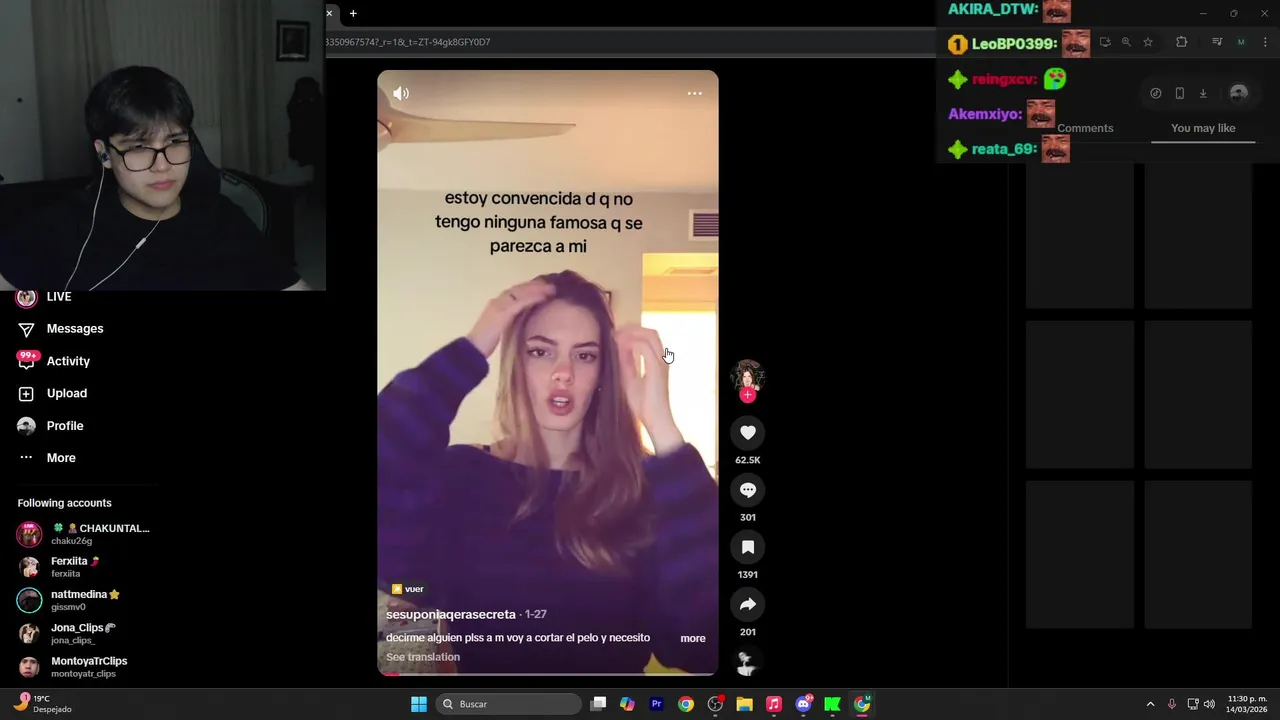1280x720 pixels.
Task: Click the Chrome address bar URL
Action: coord(408,42)
